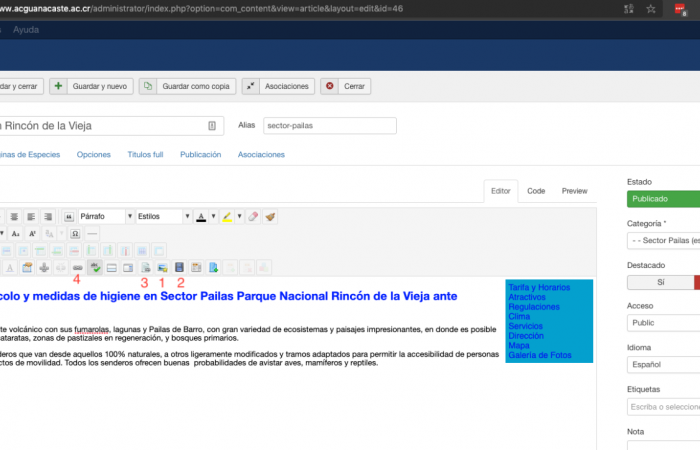
Task: Click the blockquote icon before Párrafo
Action: tap(69, 216)
